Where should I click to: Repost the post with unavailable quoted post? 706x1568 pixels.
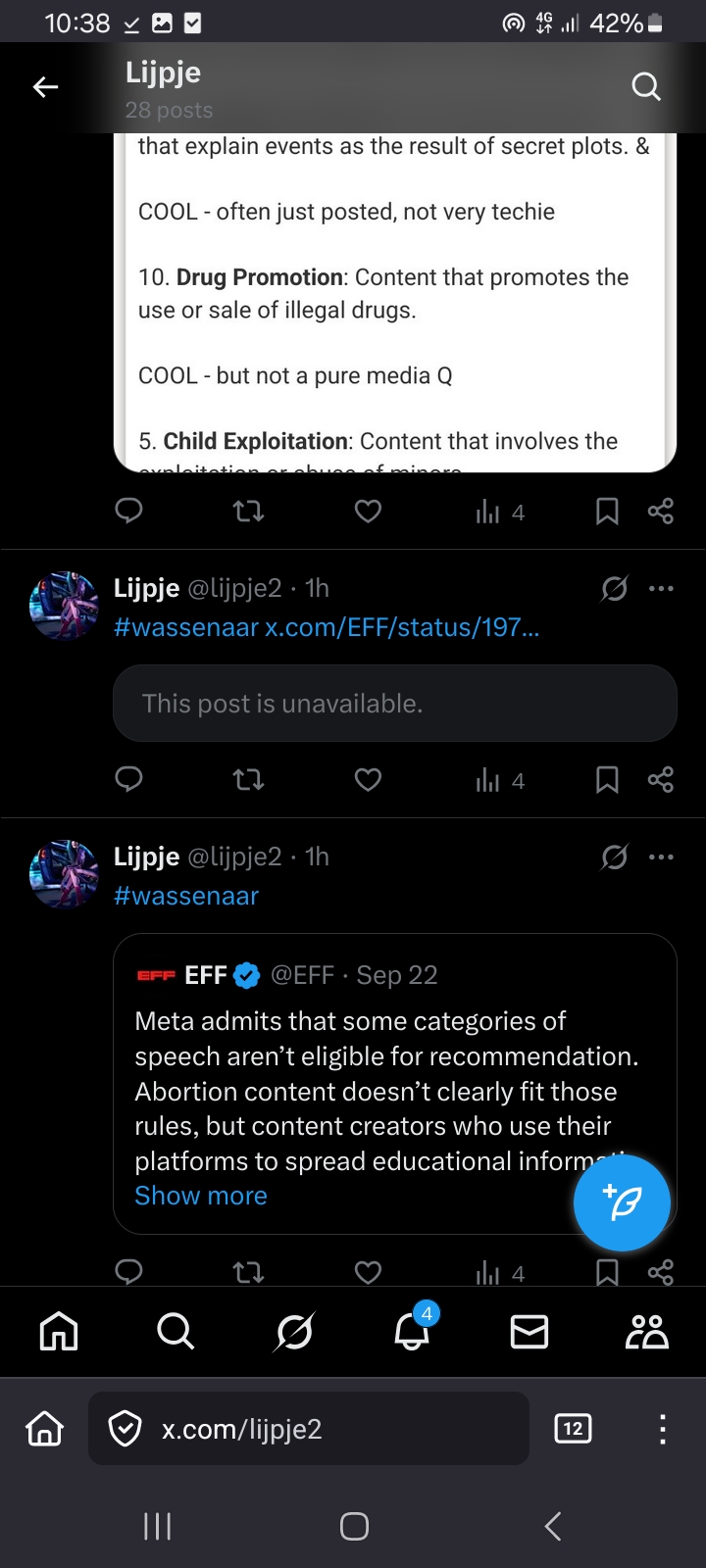[x=248, y=780]
